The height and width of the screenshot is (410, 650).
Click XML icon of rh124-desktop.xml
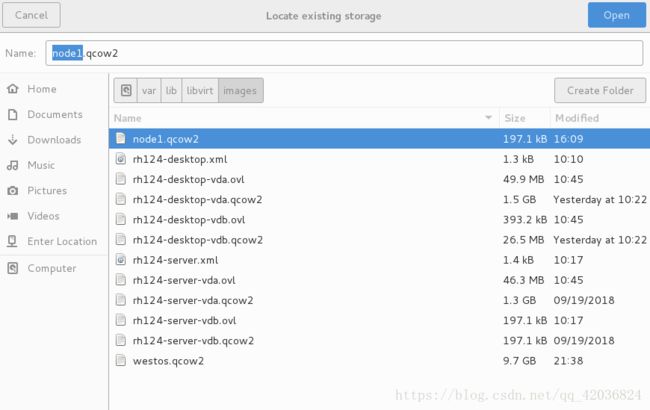pos(121,159)
